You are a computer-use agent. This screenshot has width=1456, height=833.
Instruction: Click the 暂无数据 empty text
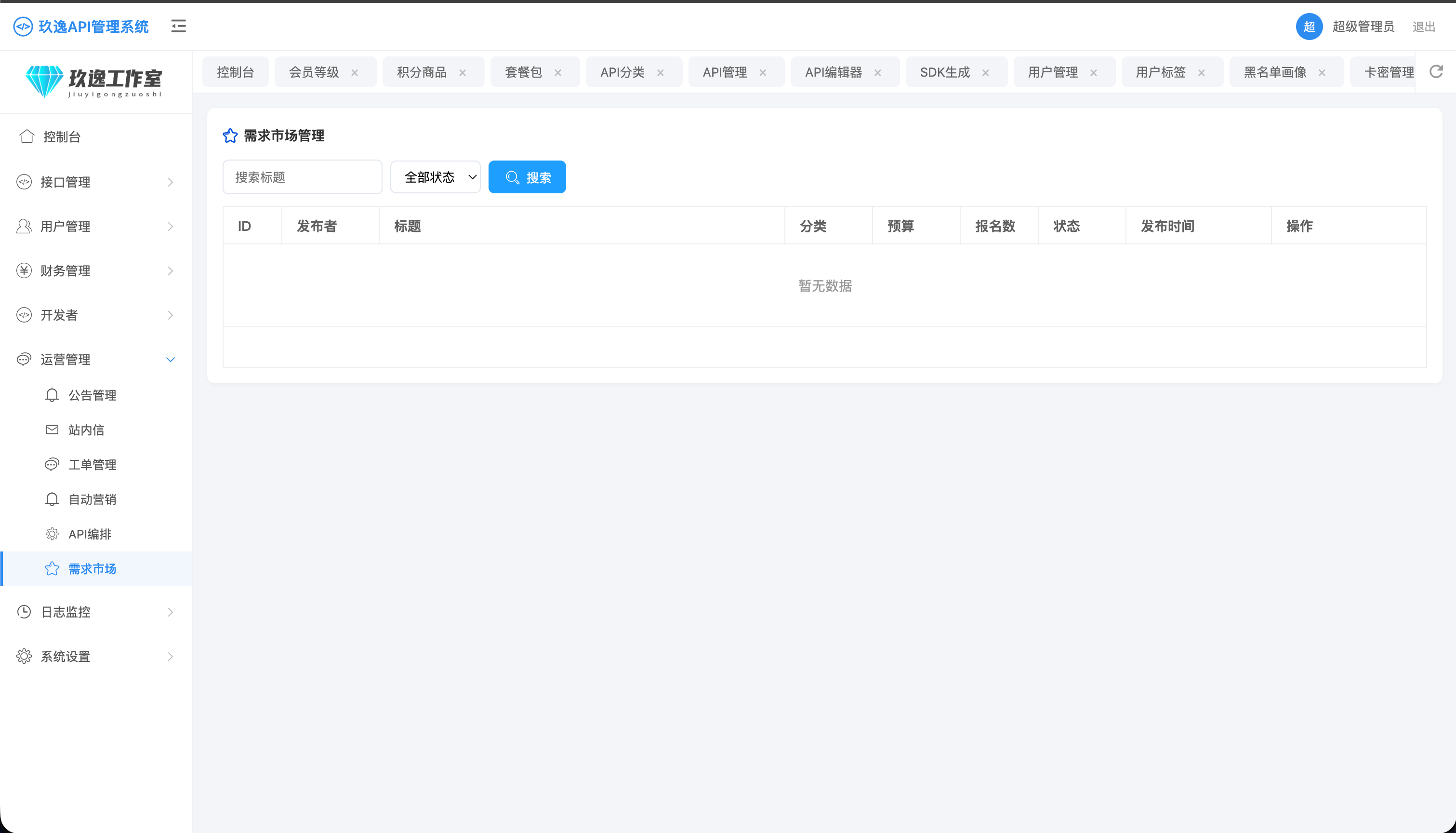pyautogui.click(x=825, y=285)
